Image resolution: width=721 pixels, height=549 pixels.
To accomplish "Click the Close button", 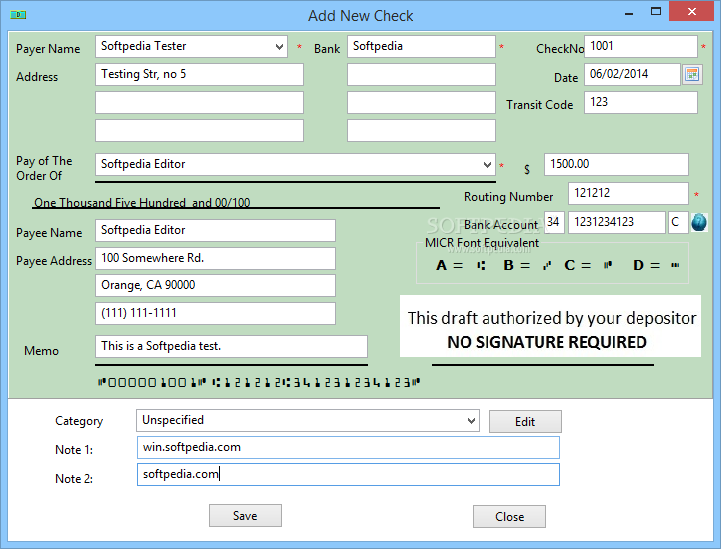I will (x=509, y=516).
